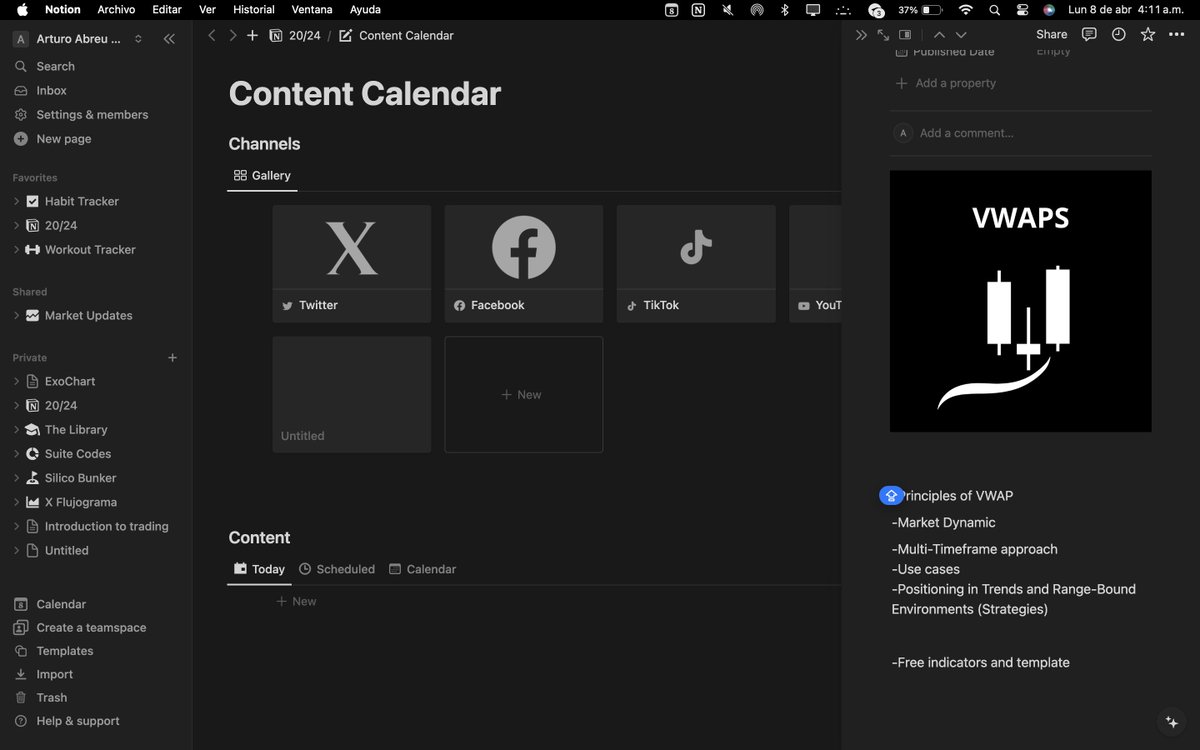1200x750 pixels.
Task: Go back with the left arrow
Action: (211, 35)
